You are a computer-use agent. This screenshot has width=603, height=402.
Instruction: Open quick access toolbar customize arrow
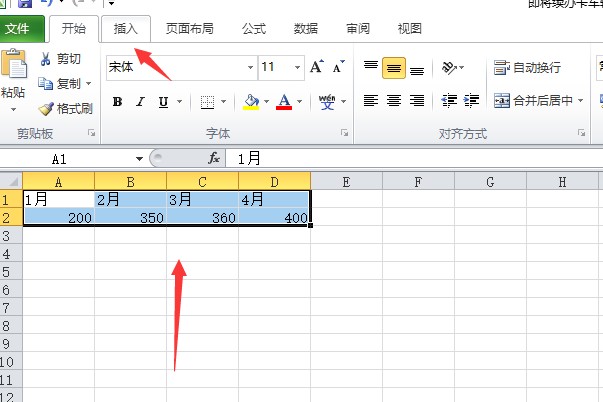[112, 3]
